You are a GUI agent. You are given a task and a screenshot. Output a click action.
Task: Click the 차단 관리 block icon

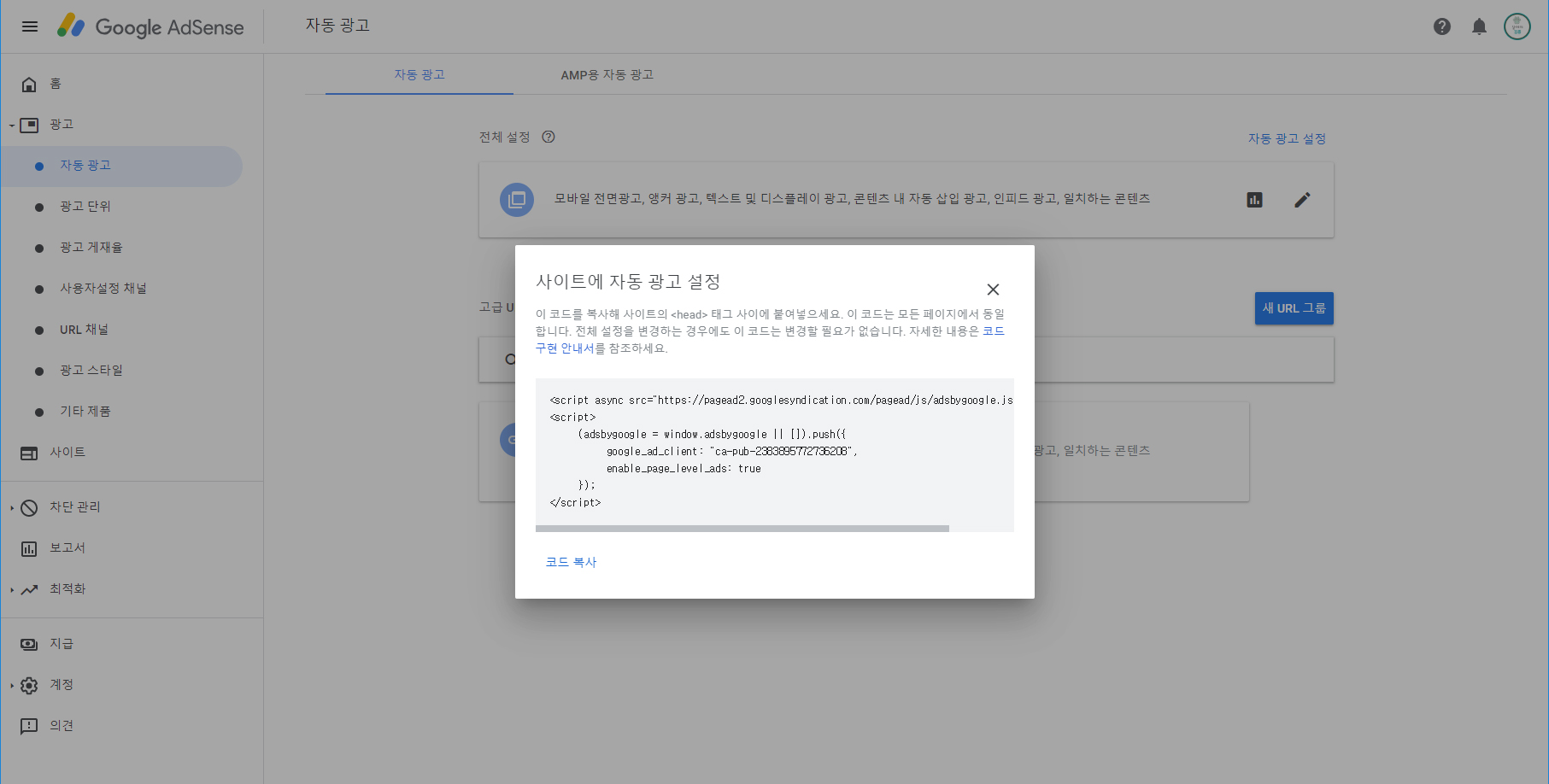click(29, 507)
